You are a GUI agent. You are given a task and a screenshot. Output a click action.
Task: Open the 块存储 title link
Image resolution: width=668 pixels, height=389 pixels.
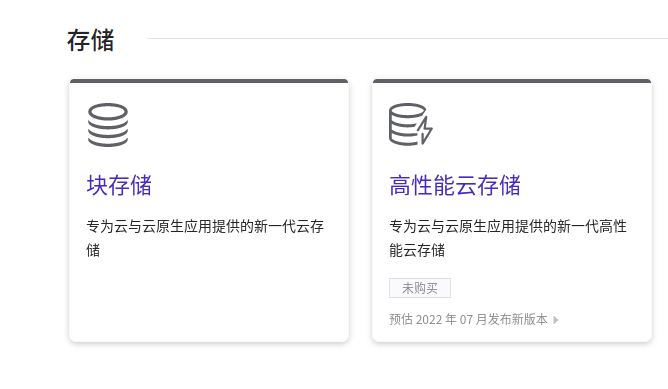click(119, 185)
